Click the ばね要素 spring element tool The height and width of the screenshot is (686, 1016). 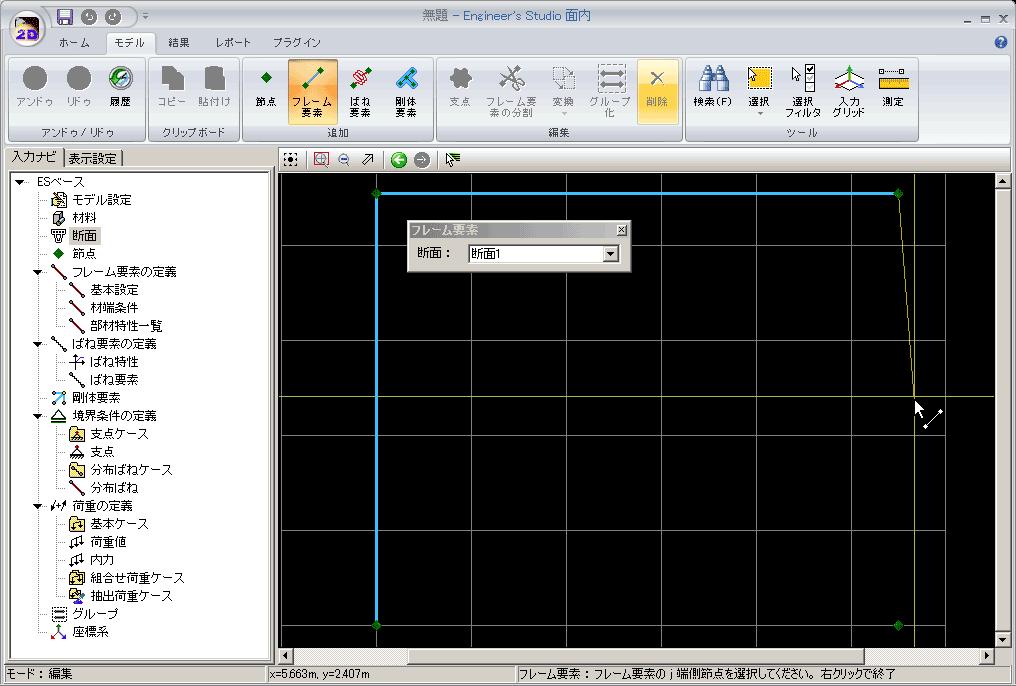(x=360, y=91)
